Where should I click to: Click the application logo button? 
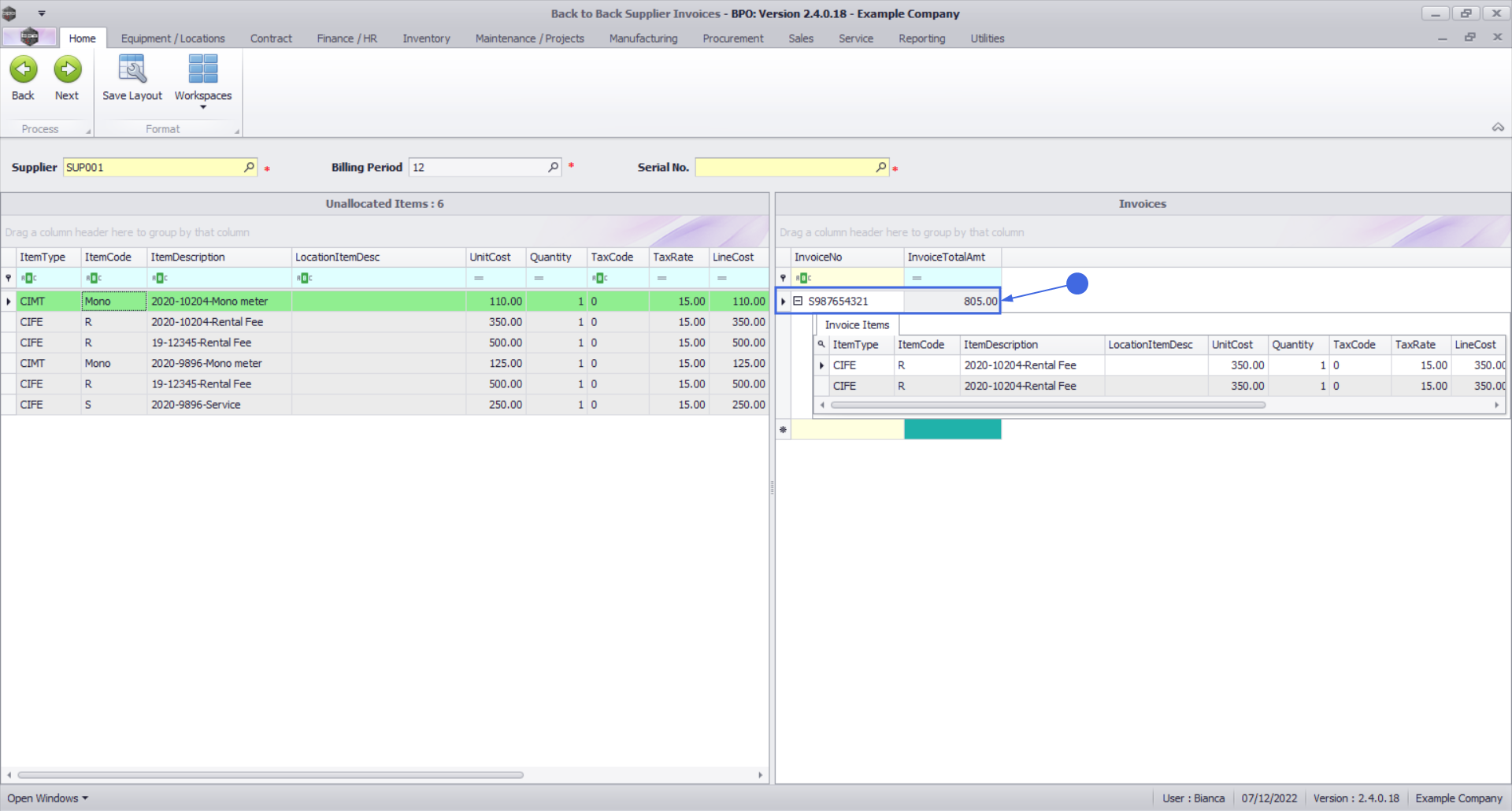(29, 37)
